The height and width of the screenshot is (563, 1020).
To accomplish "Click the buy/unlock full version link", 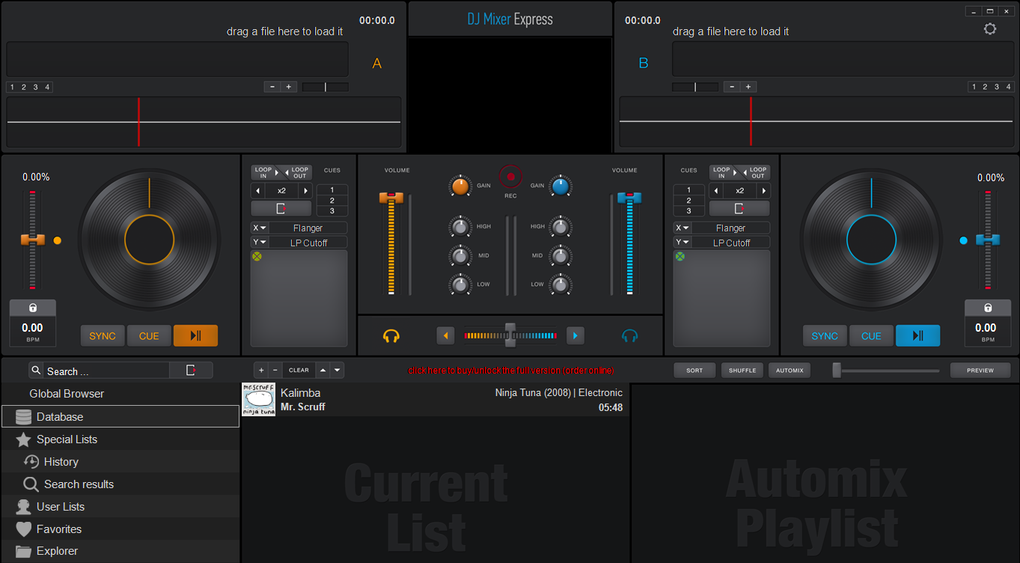I will click(511, 370).
